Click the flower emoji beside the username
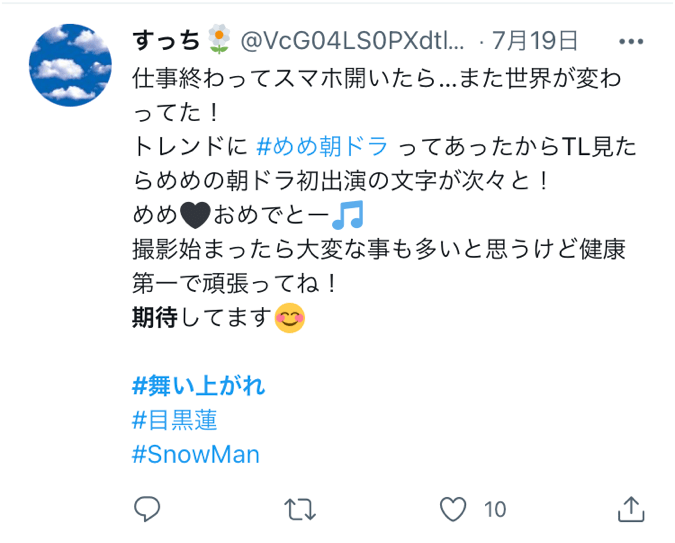The height and width of the screenshot is (543, 675). pos(219,40)
